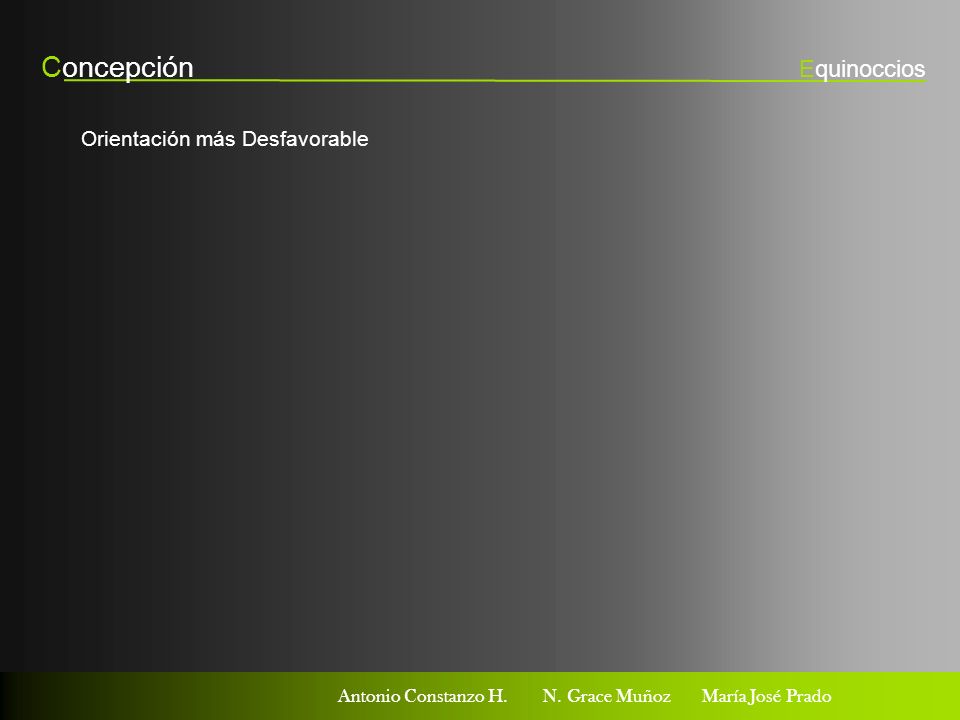Click the name 'María José Prado'
This screenshot has height=720, width=960.
coord(767,696)
